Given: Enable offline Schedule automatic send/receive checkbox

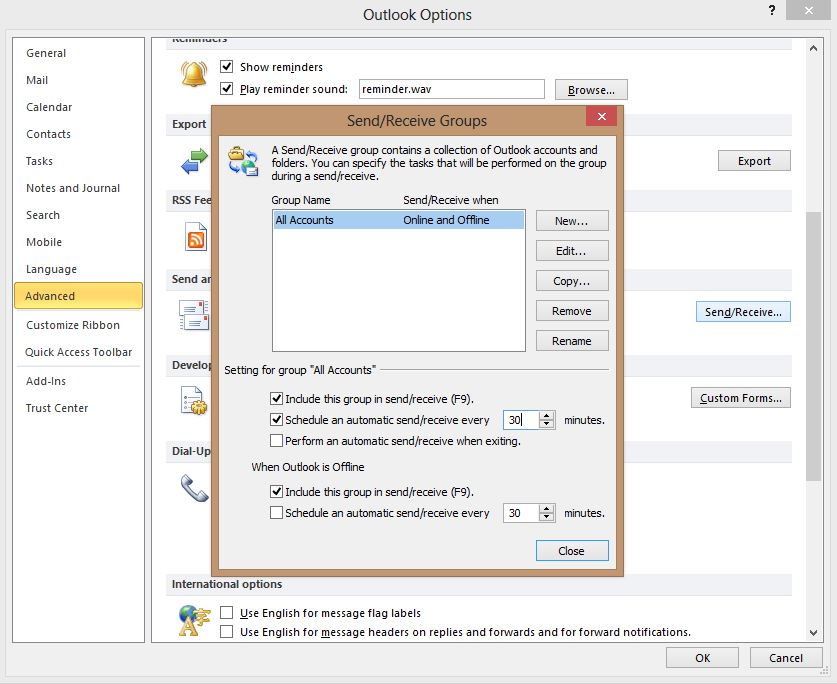Looking at the screenshot, I should pos(276,513).
